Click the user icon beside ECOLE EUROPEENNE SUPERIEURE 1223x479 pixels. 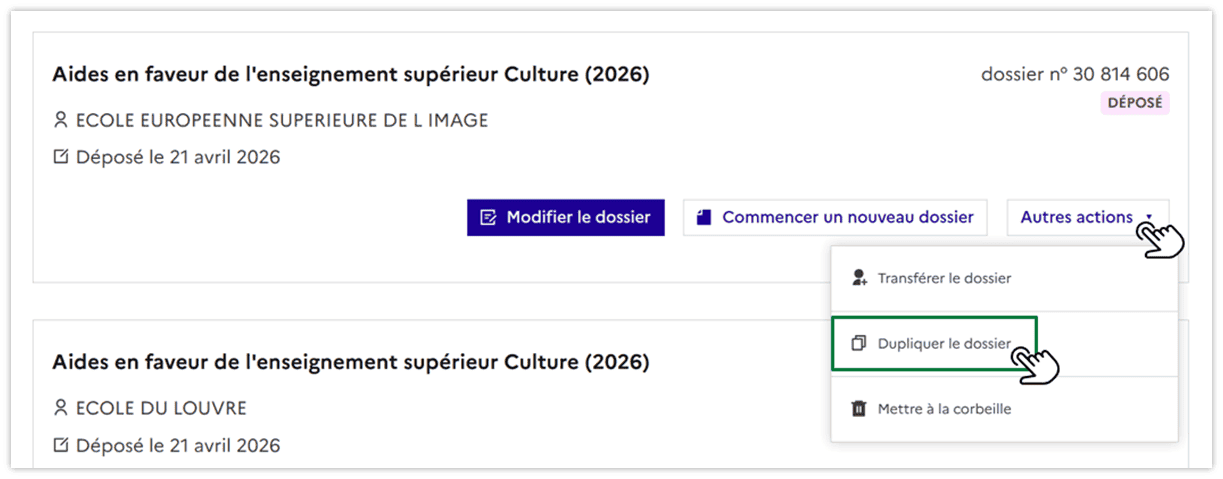click(x=61, y=121)
